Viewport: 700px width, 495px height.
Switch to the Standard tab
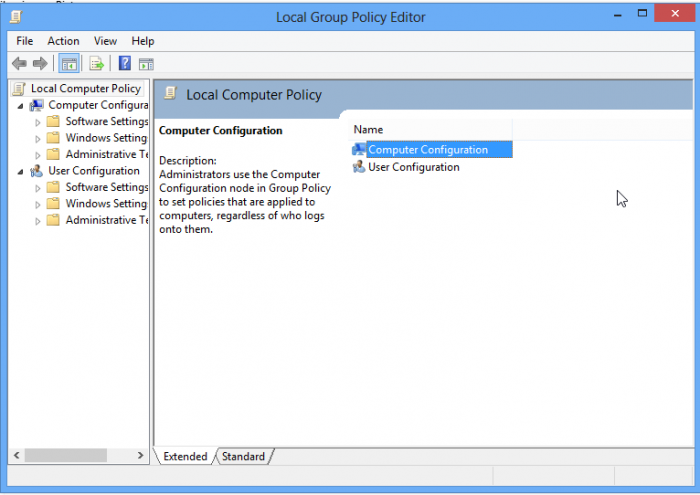[x=243, y=456]
